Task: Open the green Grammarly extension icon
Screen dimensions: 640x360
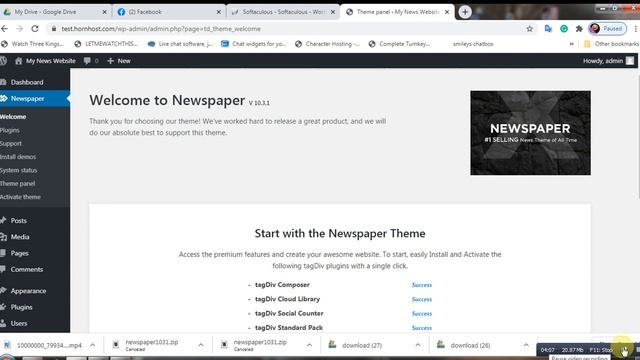Action: click(564, 29)
